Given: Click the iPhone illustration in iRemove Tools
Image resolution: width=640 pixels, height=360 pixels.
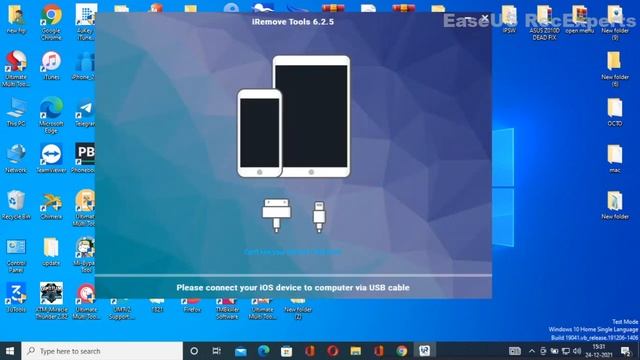Looking at the screenshot, I should [260, 133].
